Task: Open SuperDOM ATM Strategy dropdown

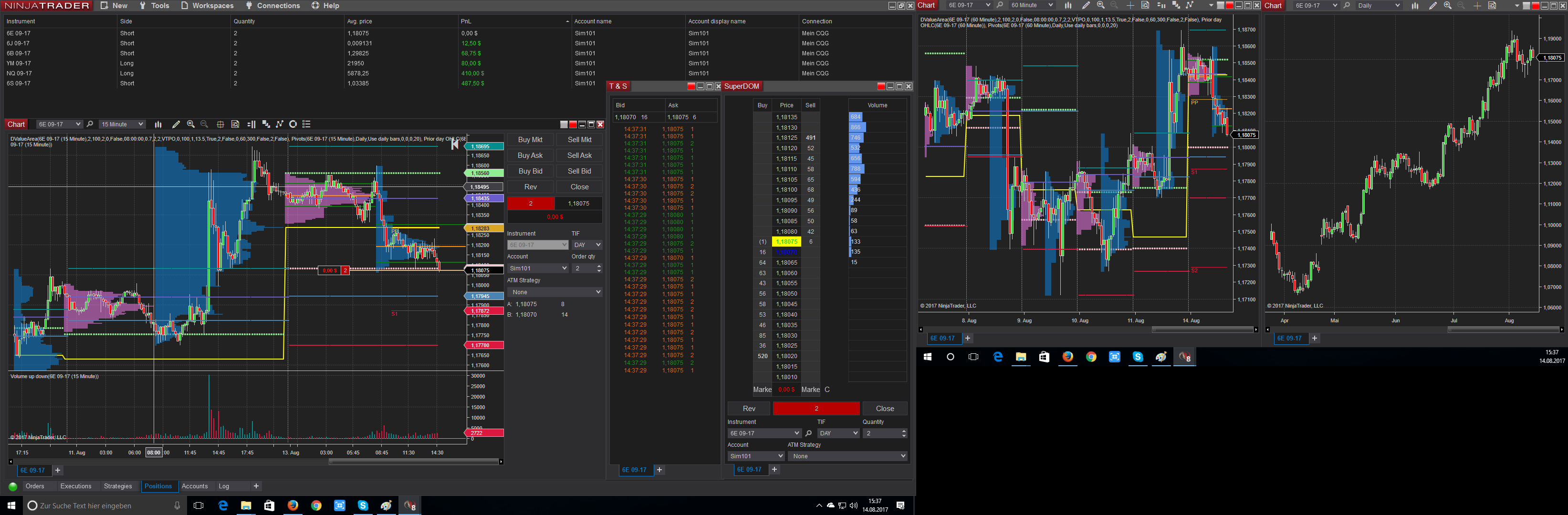Action: [x=847, y=456]
